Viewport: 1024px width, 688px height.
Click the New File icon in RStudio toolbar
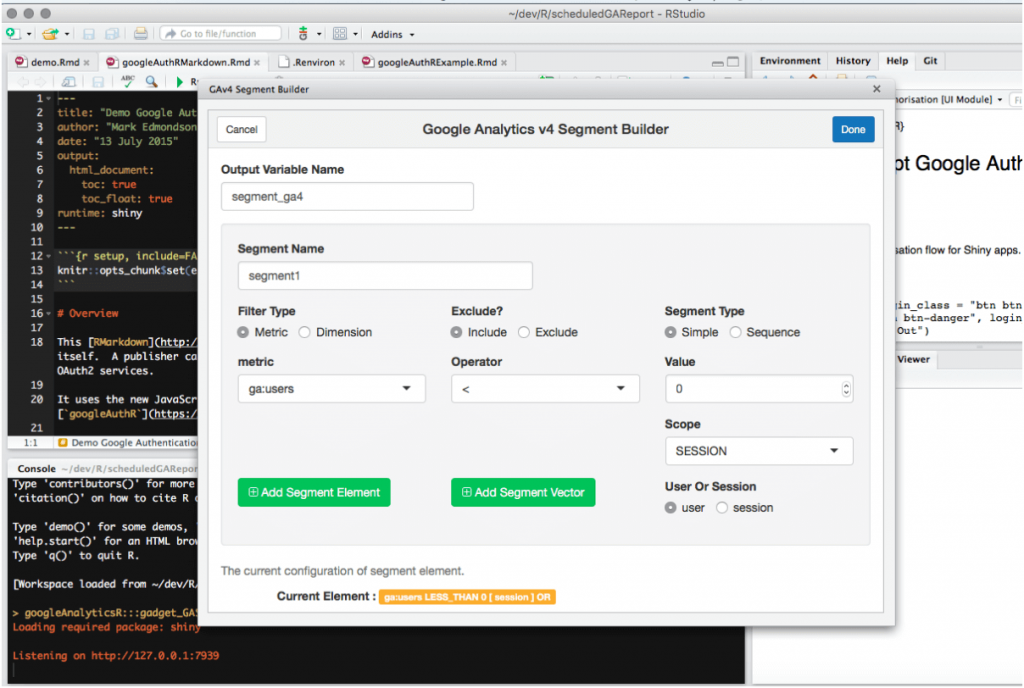[14, 33]
